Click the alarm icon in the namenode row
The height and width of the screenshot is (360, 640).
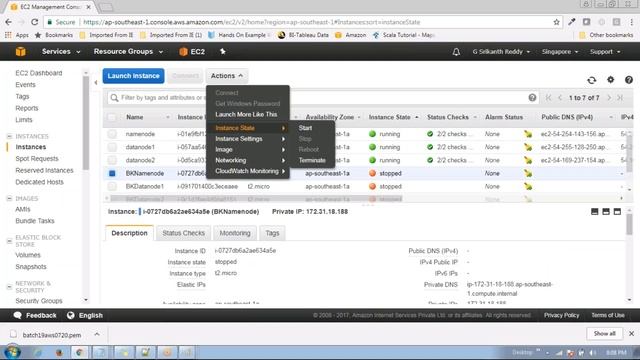528,134
